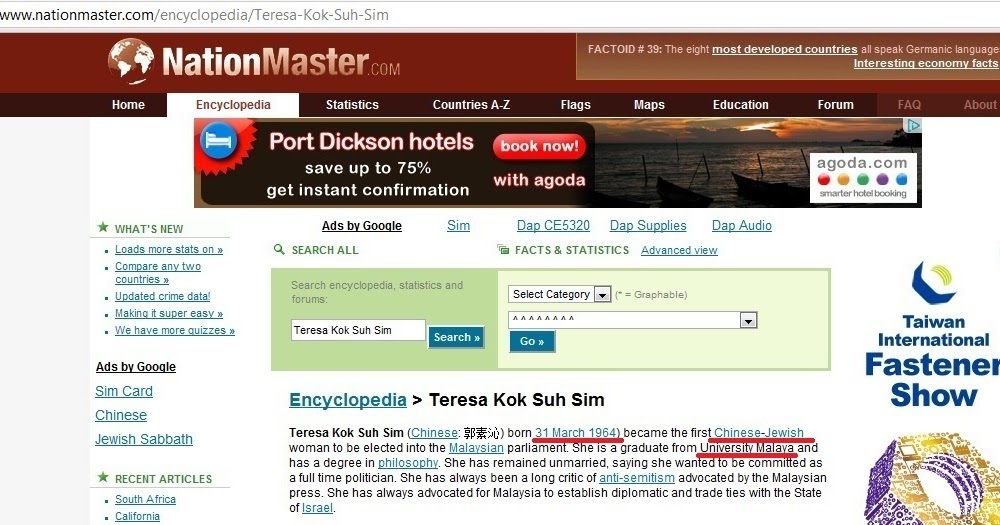Open the Advanced view link

coord(679,250)
